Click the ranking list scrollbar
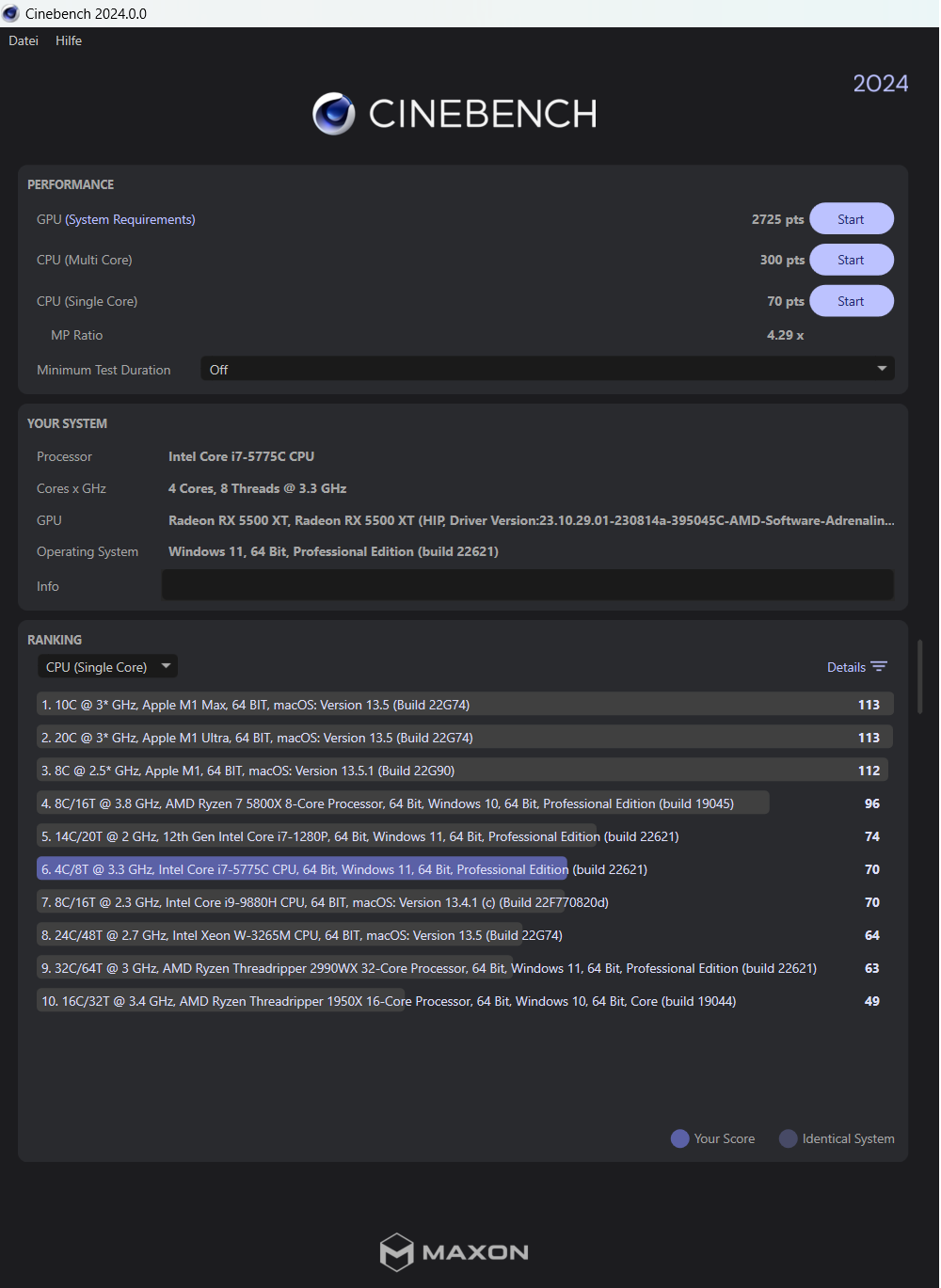The image size is (941, 1288). [919, 677]
